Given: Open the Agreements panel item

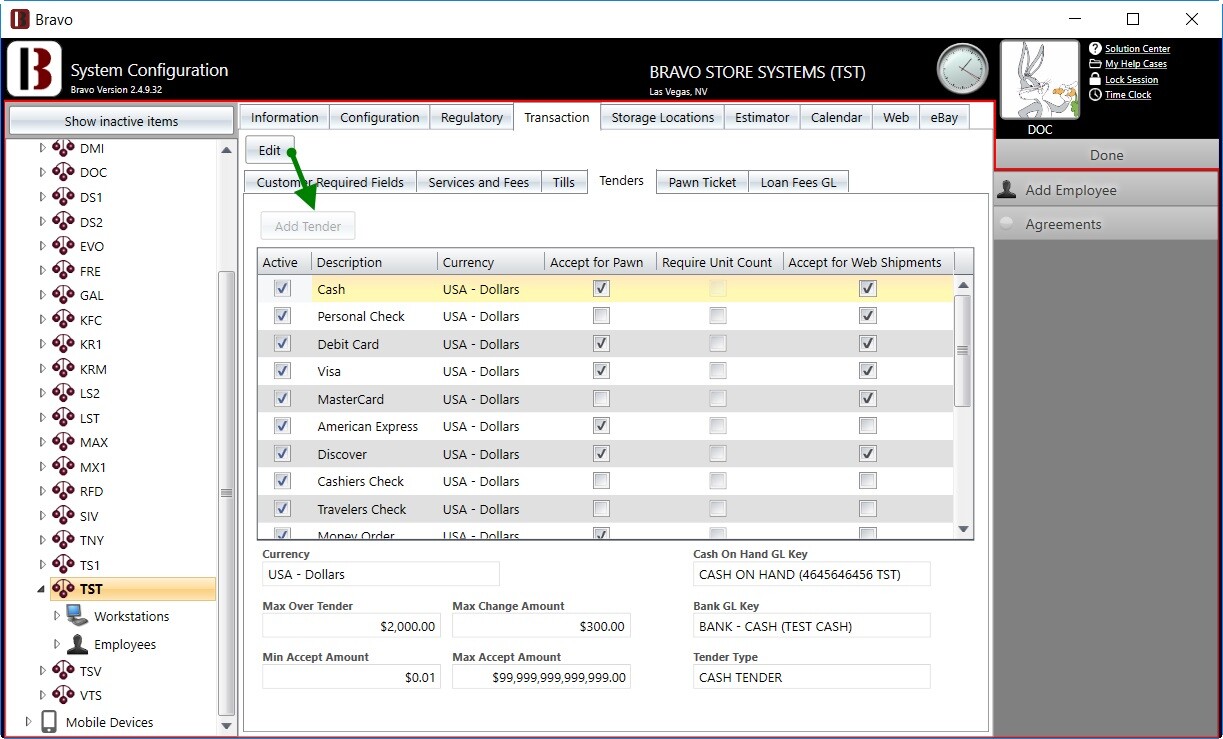Looking at the screenshot, I should pos(1106,224).
